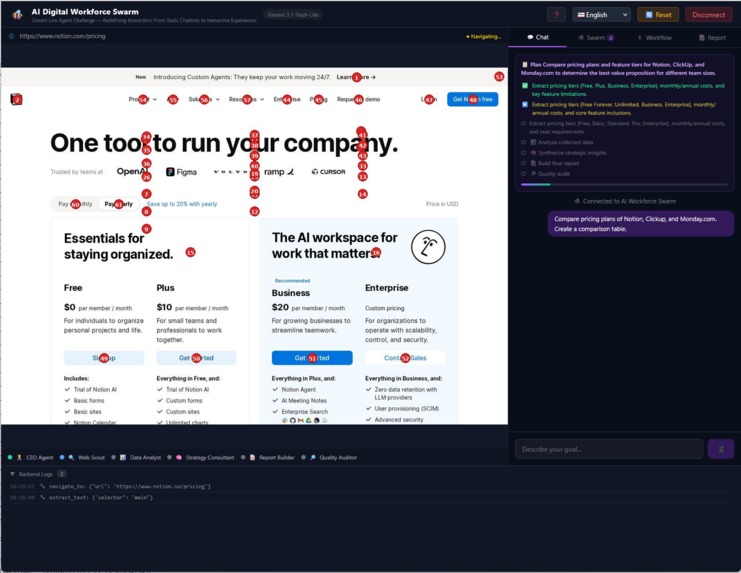Click Request a demo in Notion navbar
Viewport: 741px width, 573px height.
[358, 99]
